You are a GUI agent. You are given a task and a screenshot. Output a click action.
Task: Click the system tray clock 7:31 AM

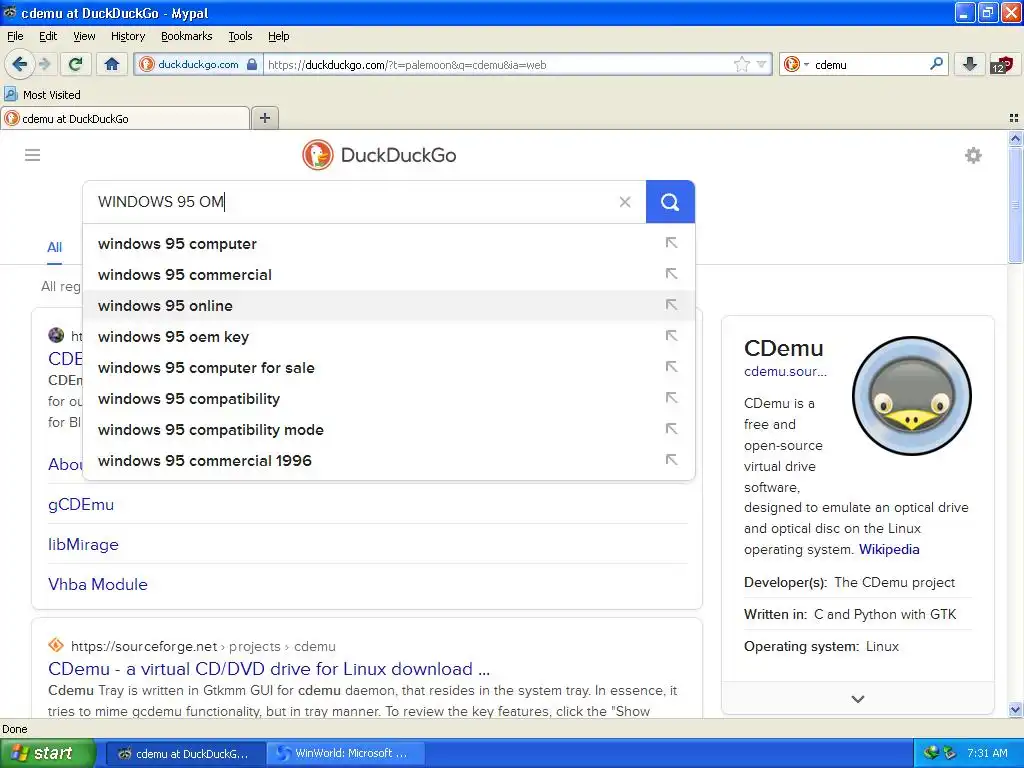987,753
